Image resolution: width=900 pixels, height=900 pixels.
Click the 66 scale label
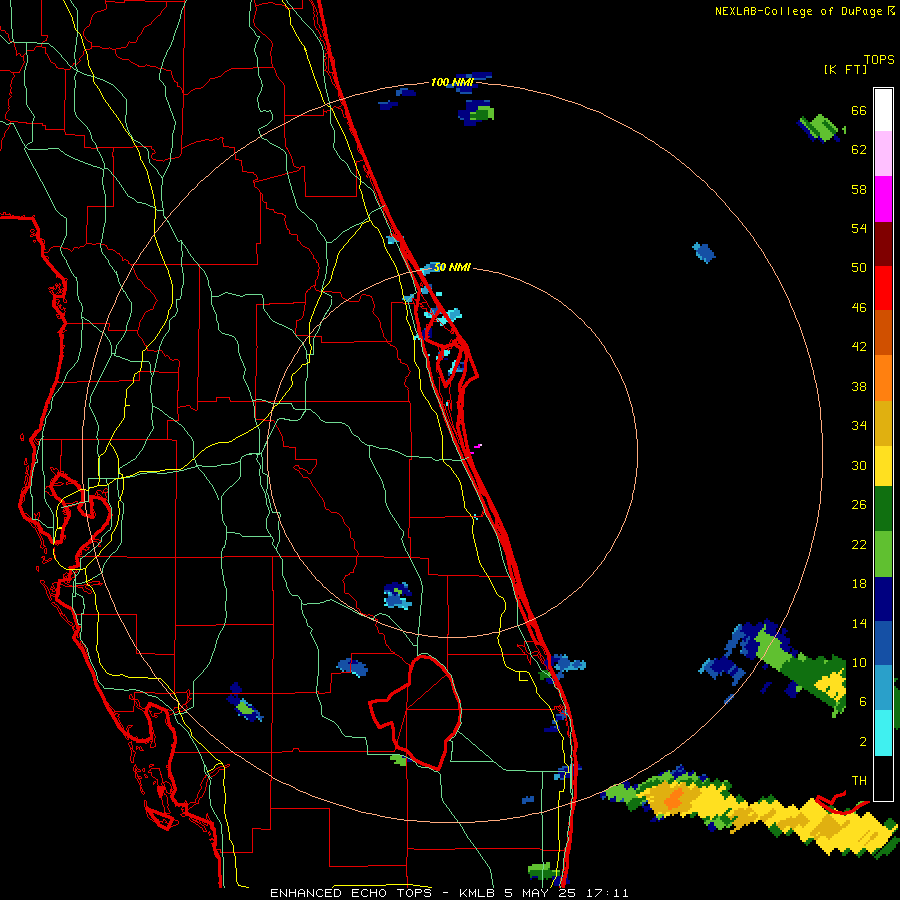click(859, 110)
